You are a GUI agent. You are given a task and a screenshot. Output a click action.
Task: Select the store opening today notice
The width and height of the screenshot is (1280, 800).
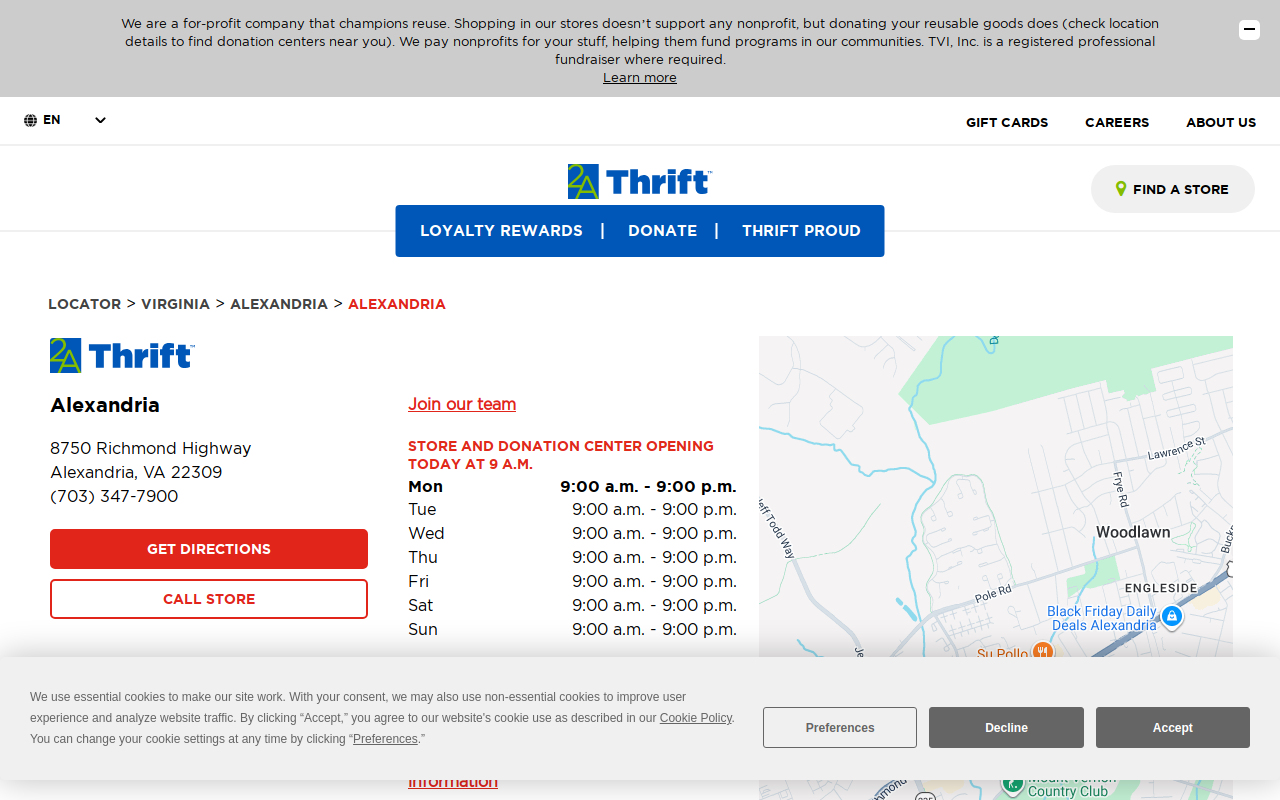click(561, 455)
